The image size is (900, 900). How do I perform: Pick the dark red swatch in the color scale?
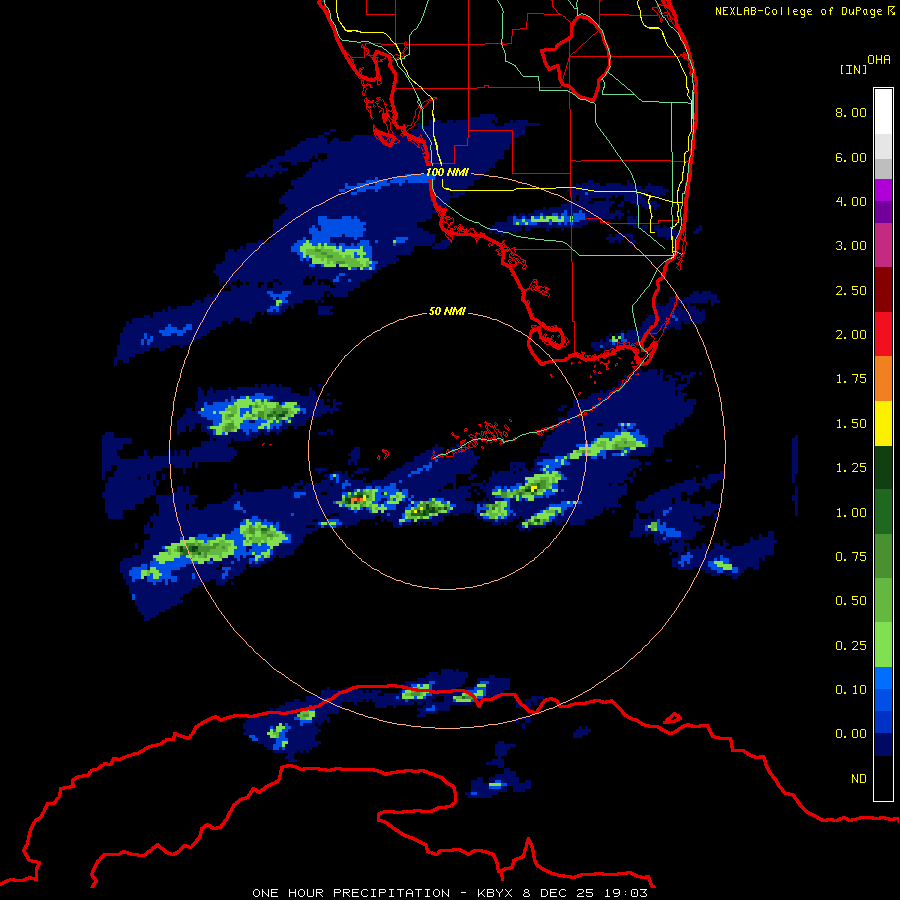pos(883,290)
